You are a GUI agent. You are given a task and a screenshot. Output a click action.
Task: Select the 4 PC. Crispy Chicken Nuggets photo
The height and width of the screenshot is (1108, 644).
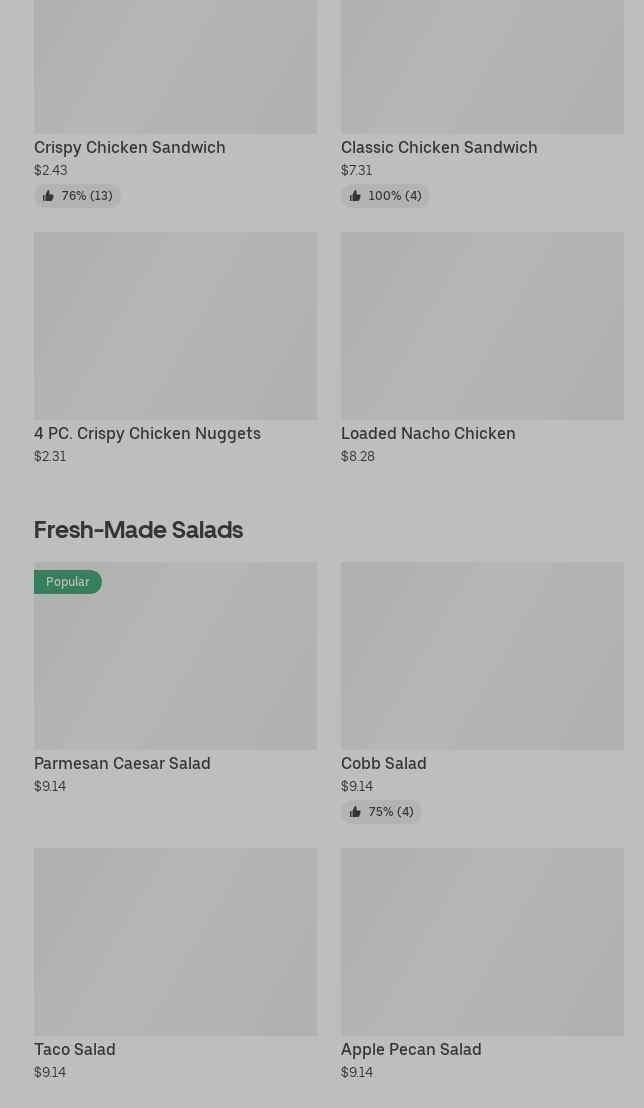(x=175, y=326)
